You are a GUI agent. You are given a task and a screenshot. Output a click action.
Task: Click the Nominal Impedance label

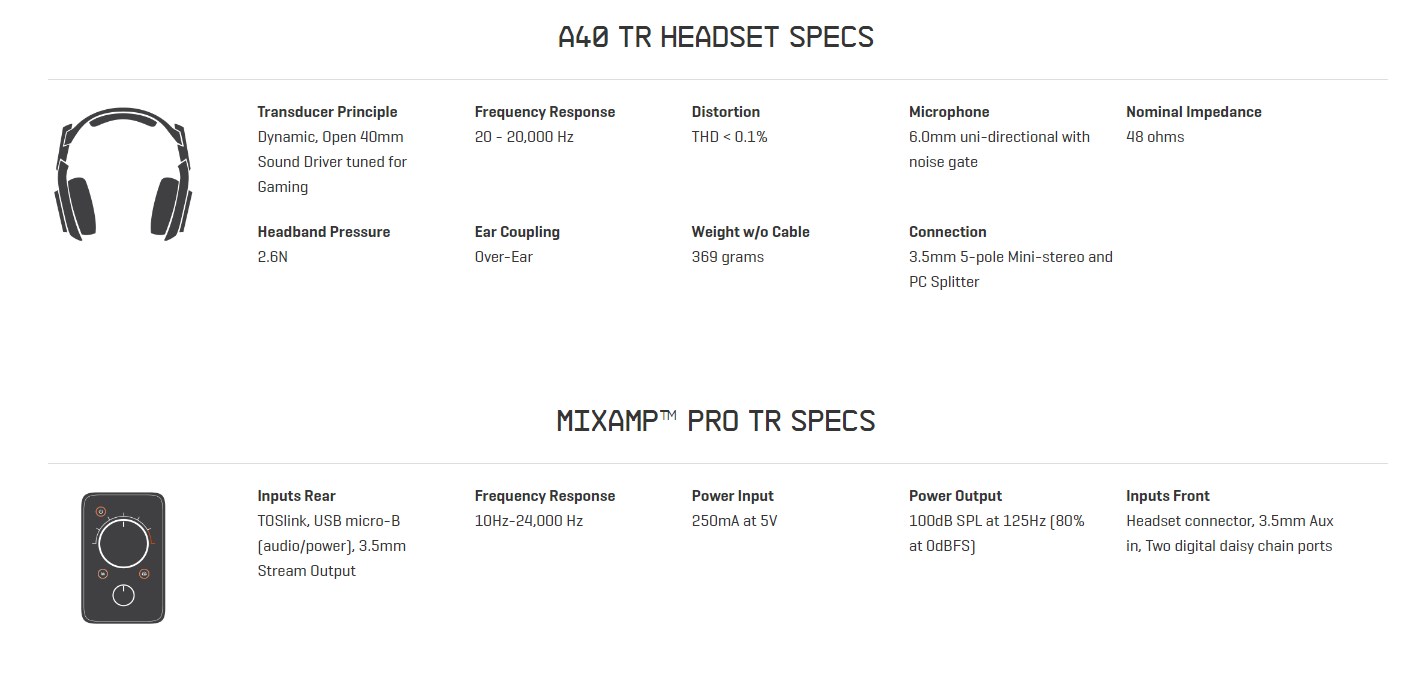(x=1193, y=112)
